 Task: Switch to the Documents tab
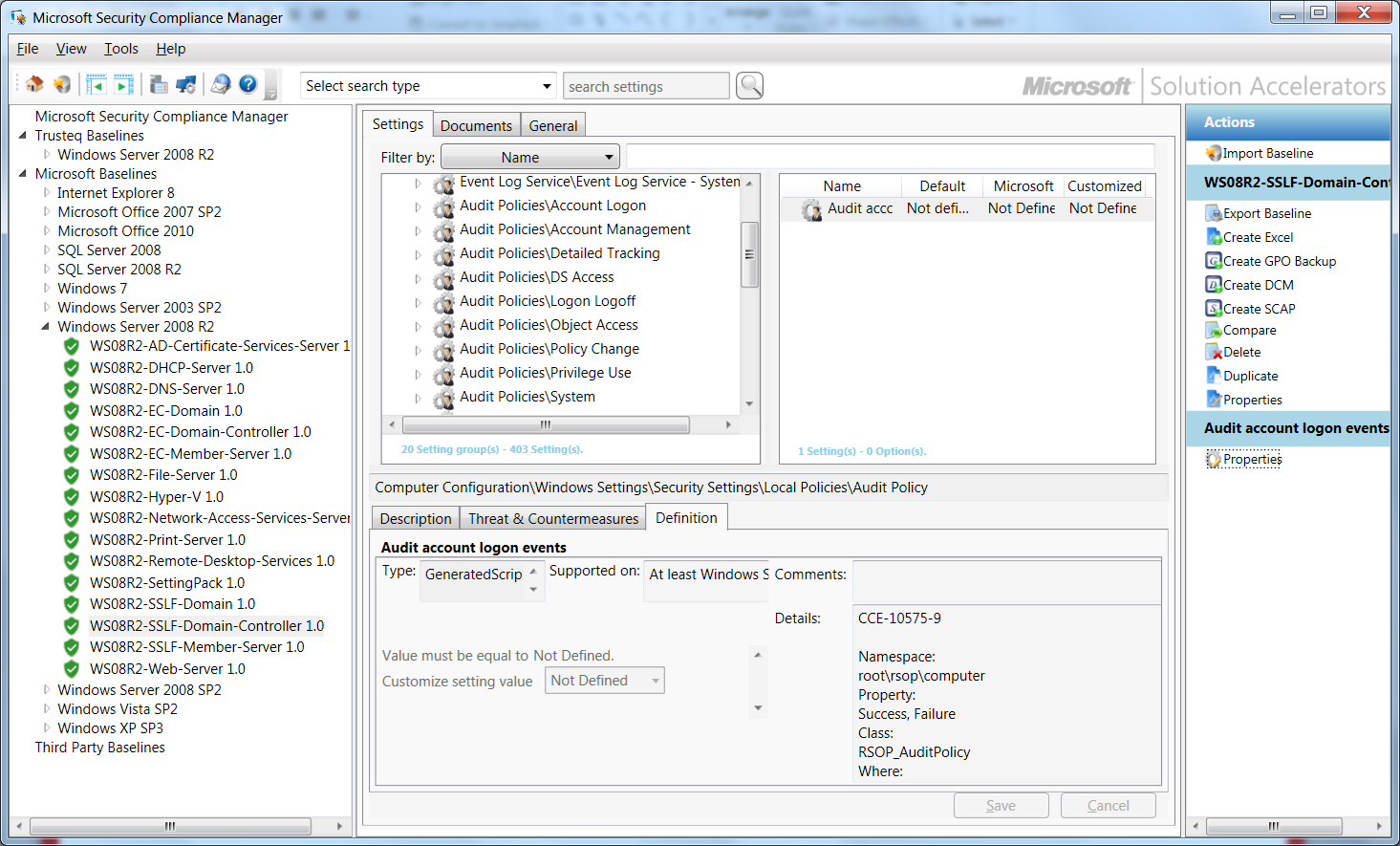pos(476,125)
